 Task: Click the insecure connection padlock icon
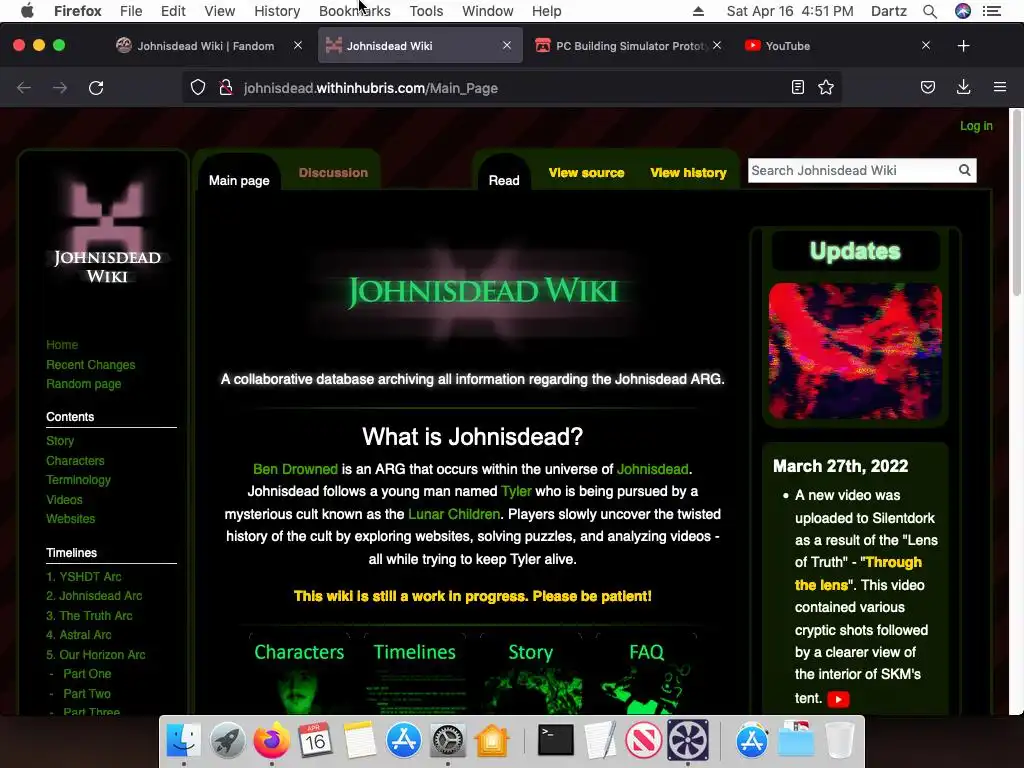(x=226, y=88)
